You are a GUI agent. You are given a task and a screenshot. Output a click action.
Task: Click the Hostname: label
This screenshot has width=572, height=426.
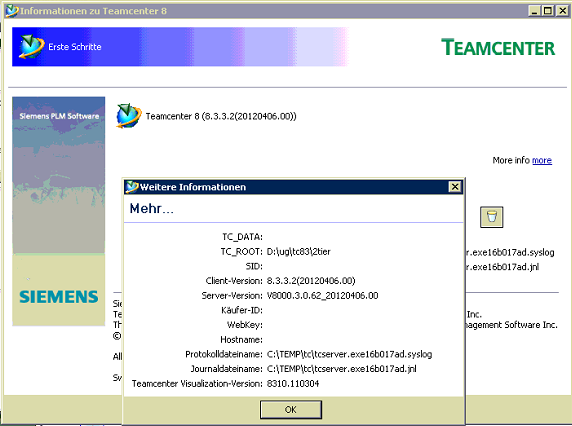click(241, 340)
